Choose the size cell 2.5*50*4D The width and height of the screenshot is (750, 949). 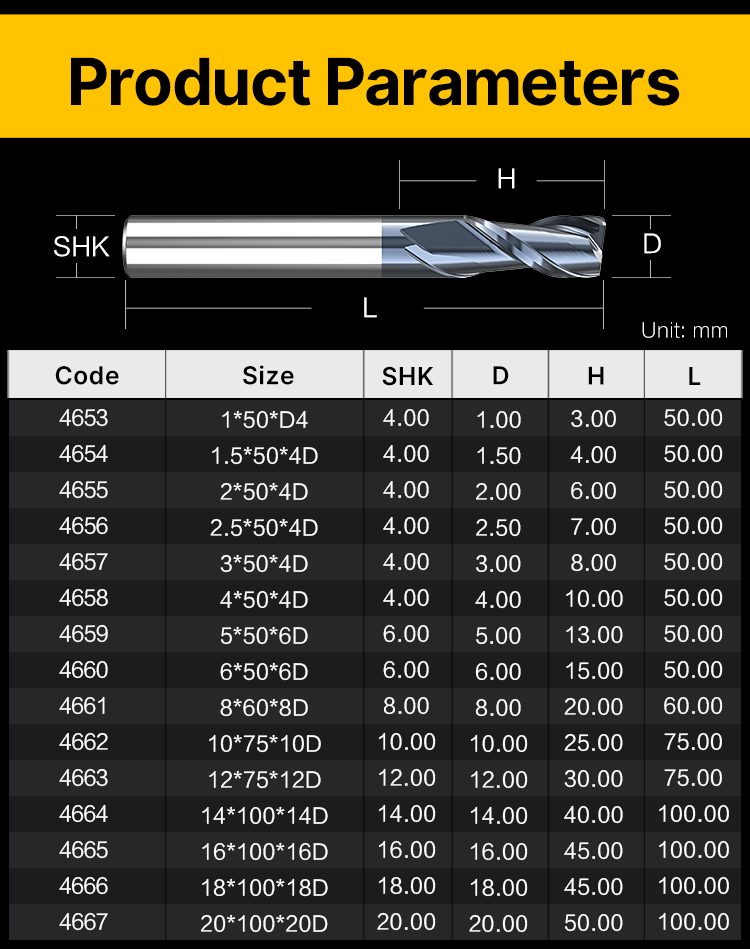264,527
